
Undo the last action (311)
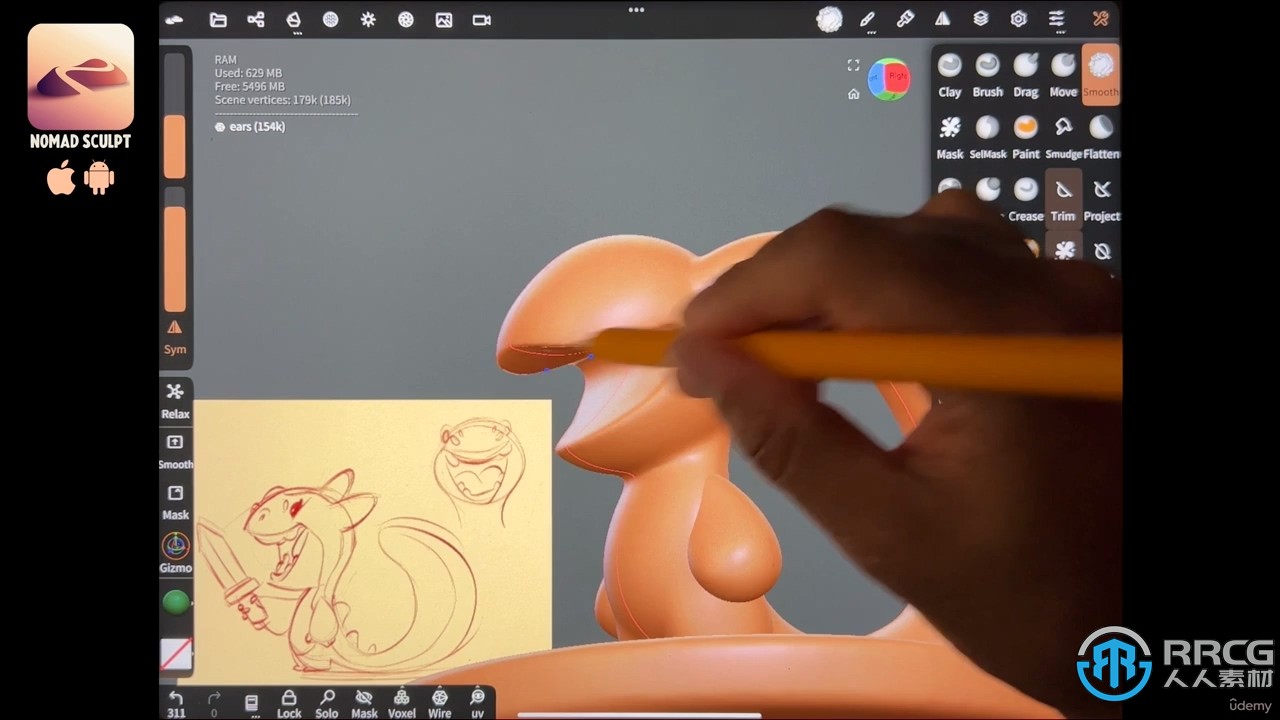176,703
